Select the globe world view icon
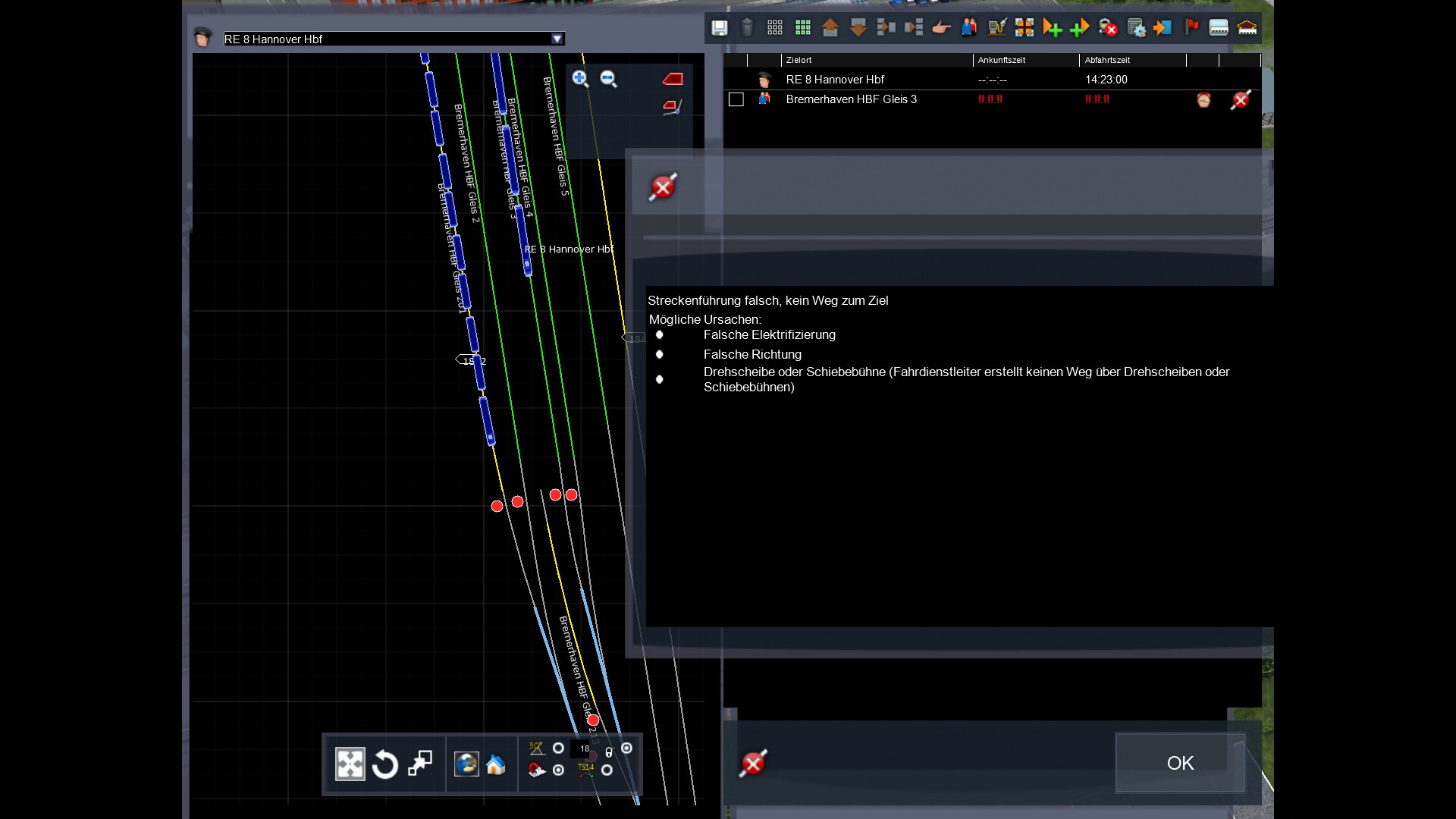Image resolution: width=1456 pixels, height=819 pixels. (466, 764)
